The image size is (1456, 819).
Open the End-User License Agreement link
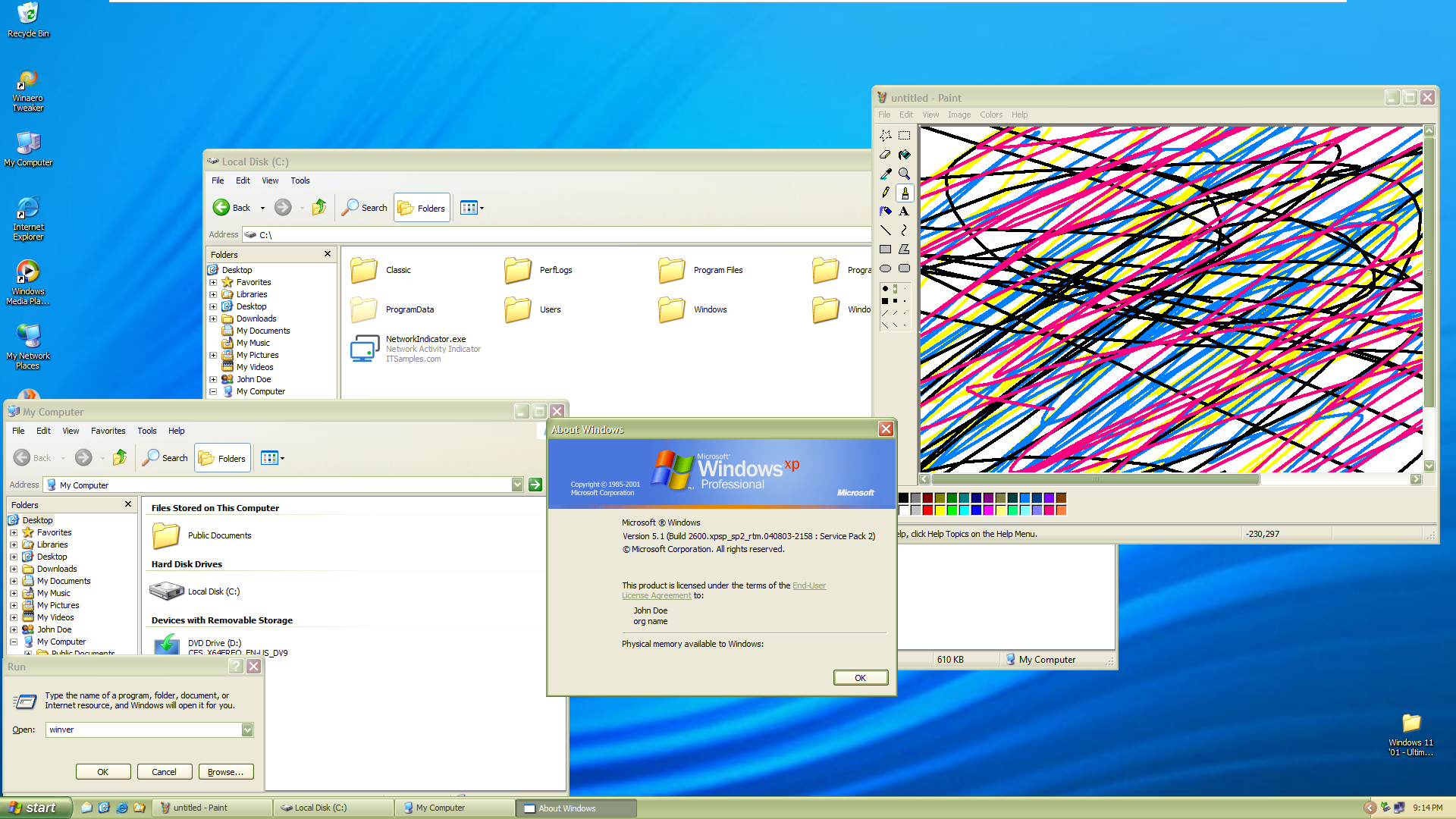point(808,585)
